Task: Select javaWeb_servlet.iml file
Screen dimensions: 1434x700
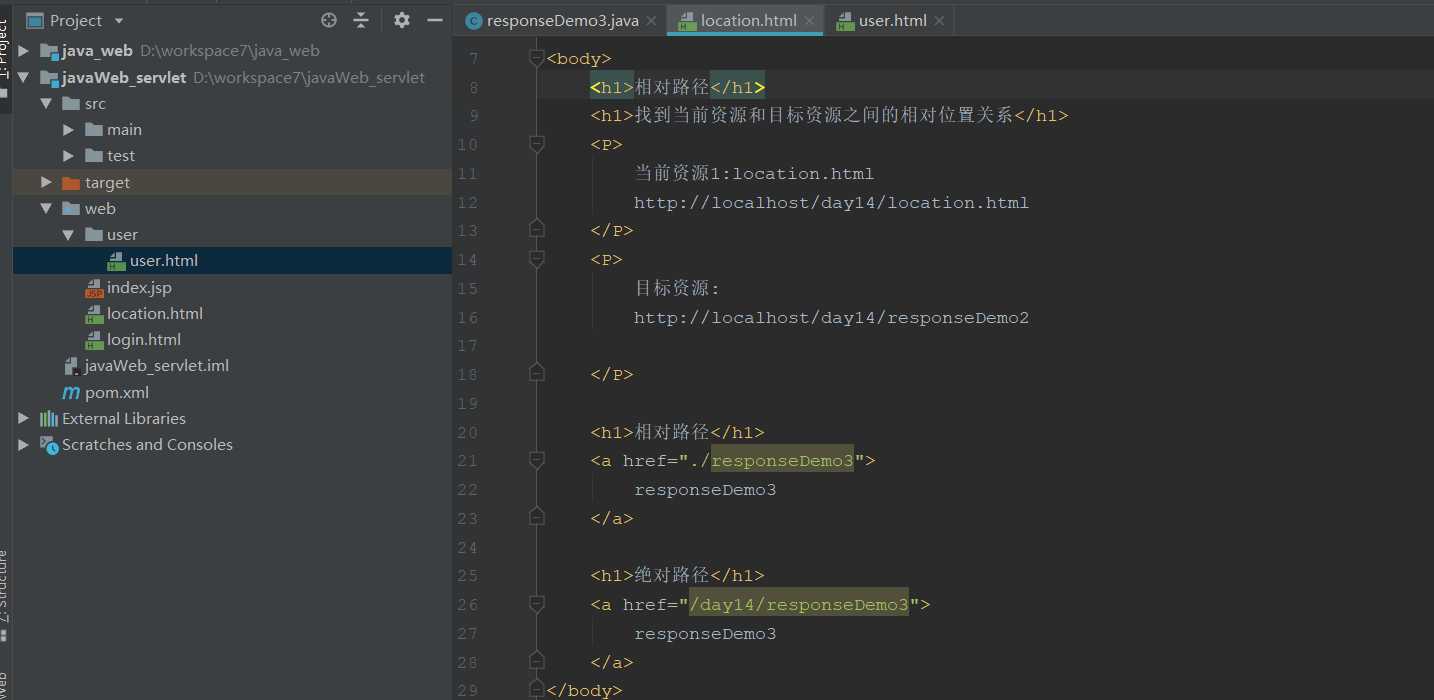Action: (157, 365)
